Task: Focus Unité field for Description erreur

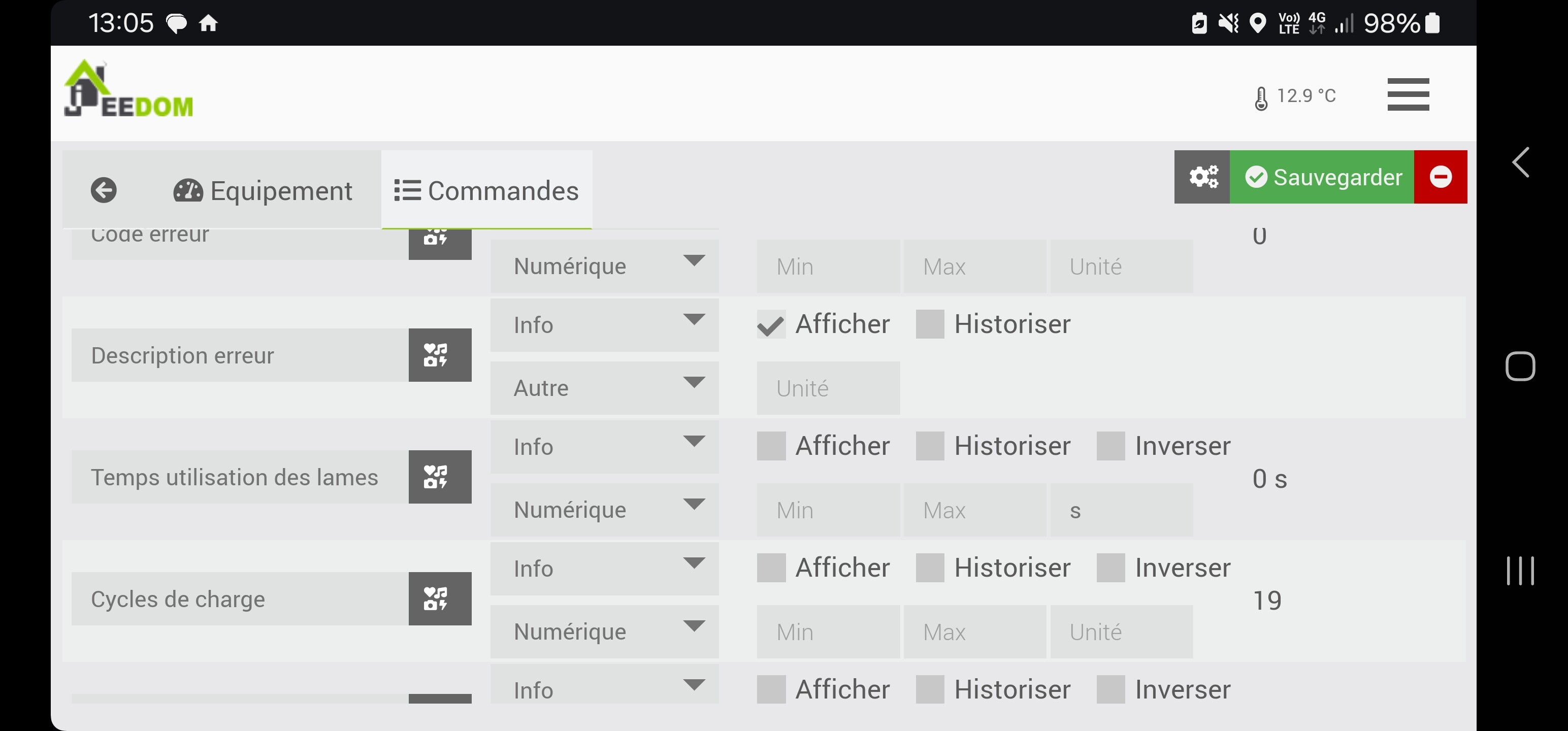Action: coord(828,388)
